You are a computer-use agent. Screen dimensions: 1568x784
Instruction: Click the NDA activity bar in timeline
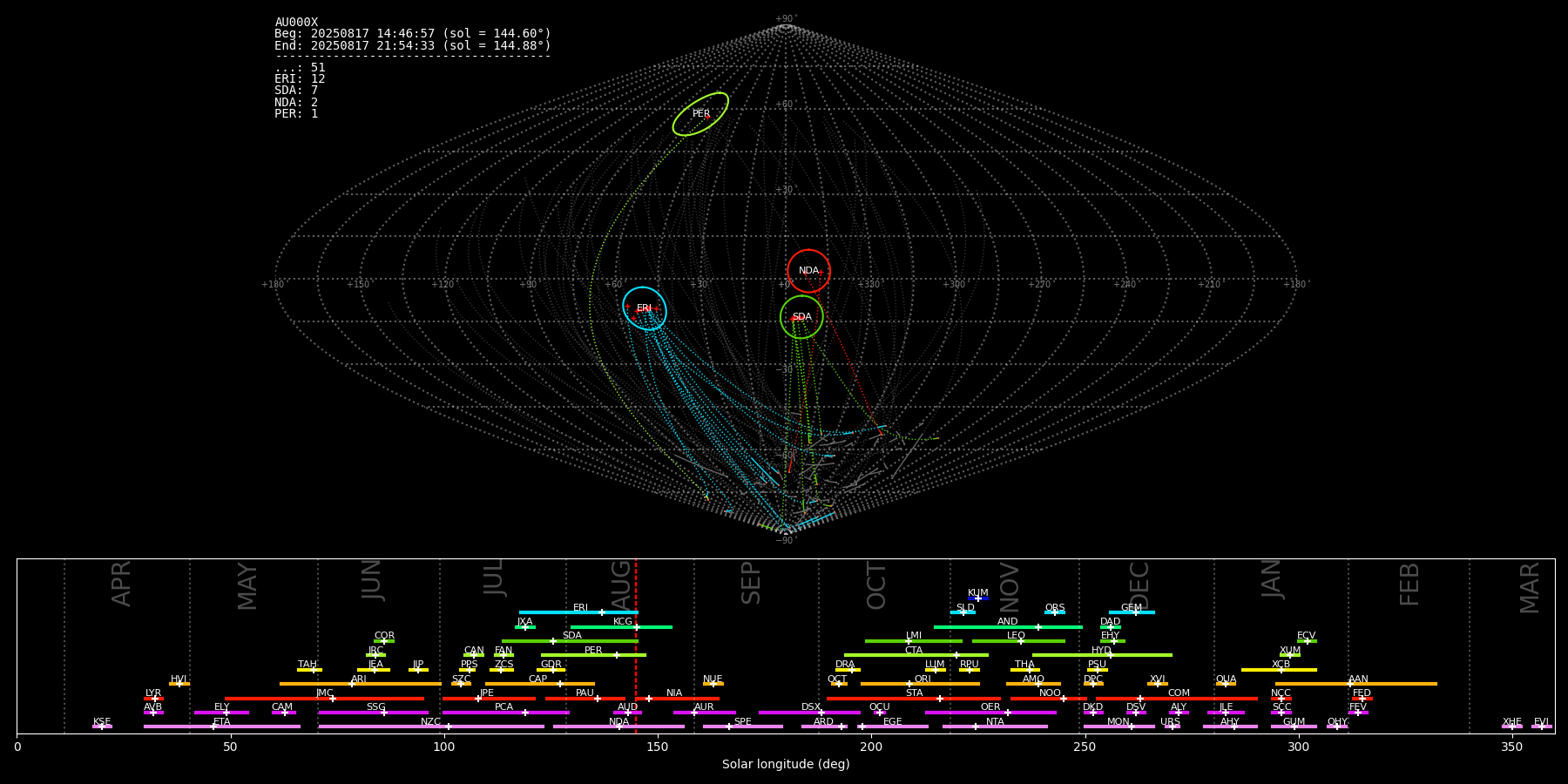[x=619, y=727]
